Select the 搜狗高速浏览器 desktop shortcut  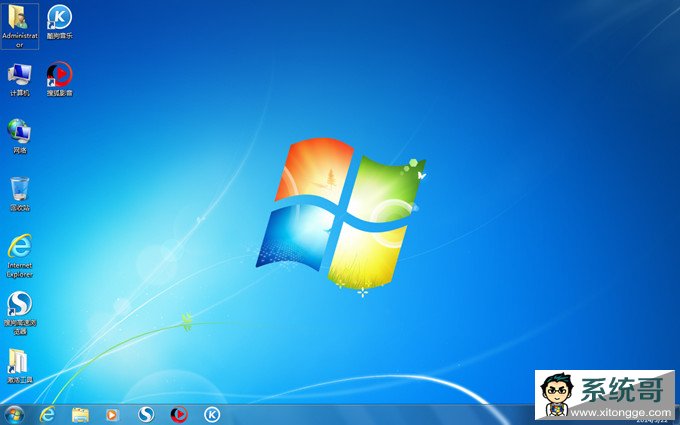tap(20, 313)
